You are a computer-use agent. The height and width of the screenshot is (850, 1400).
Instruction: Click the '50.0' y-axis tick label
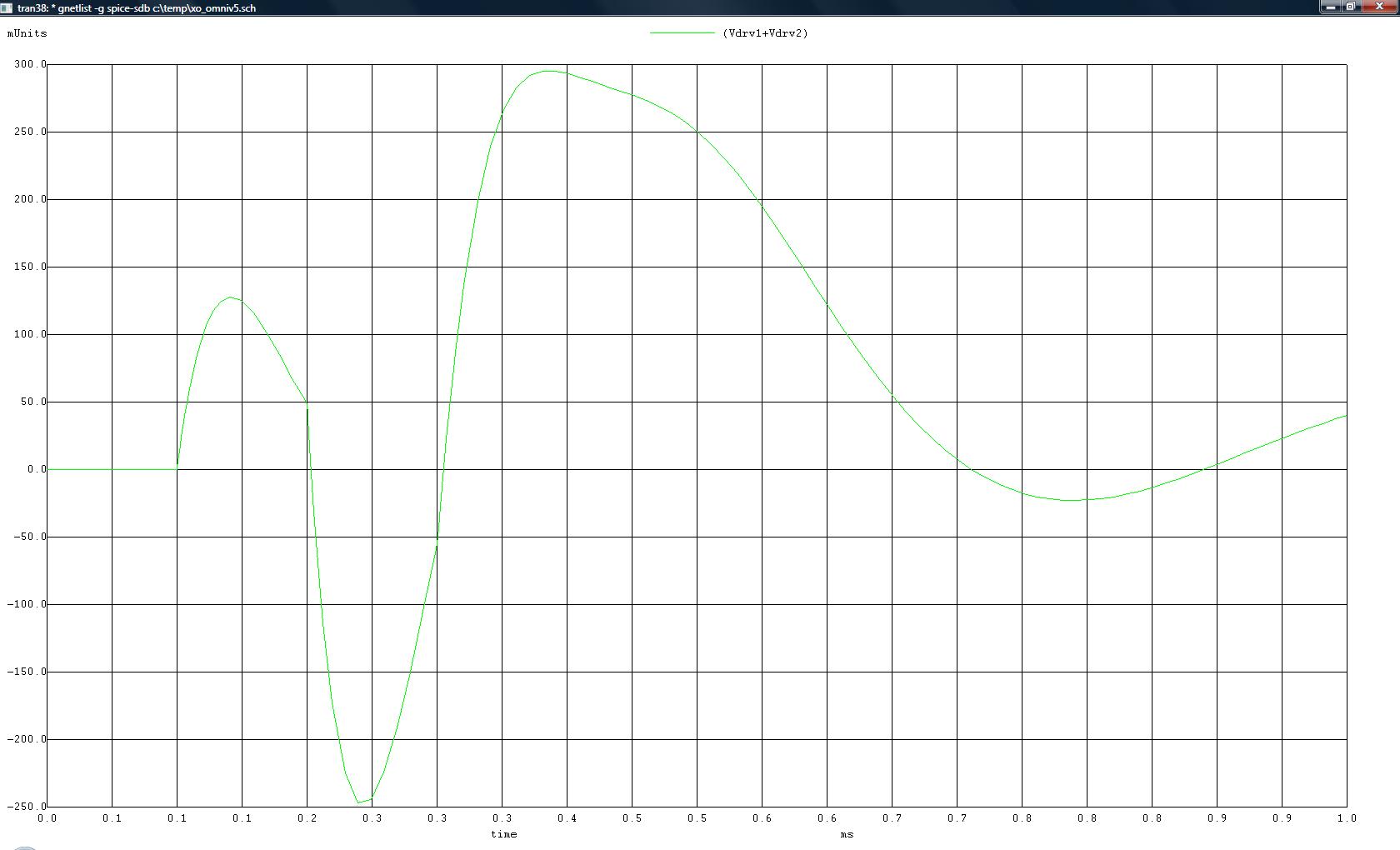click(32, 402)
